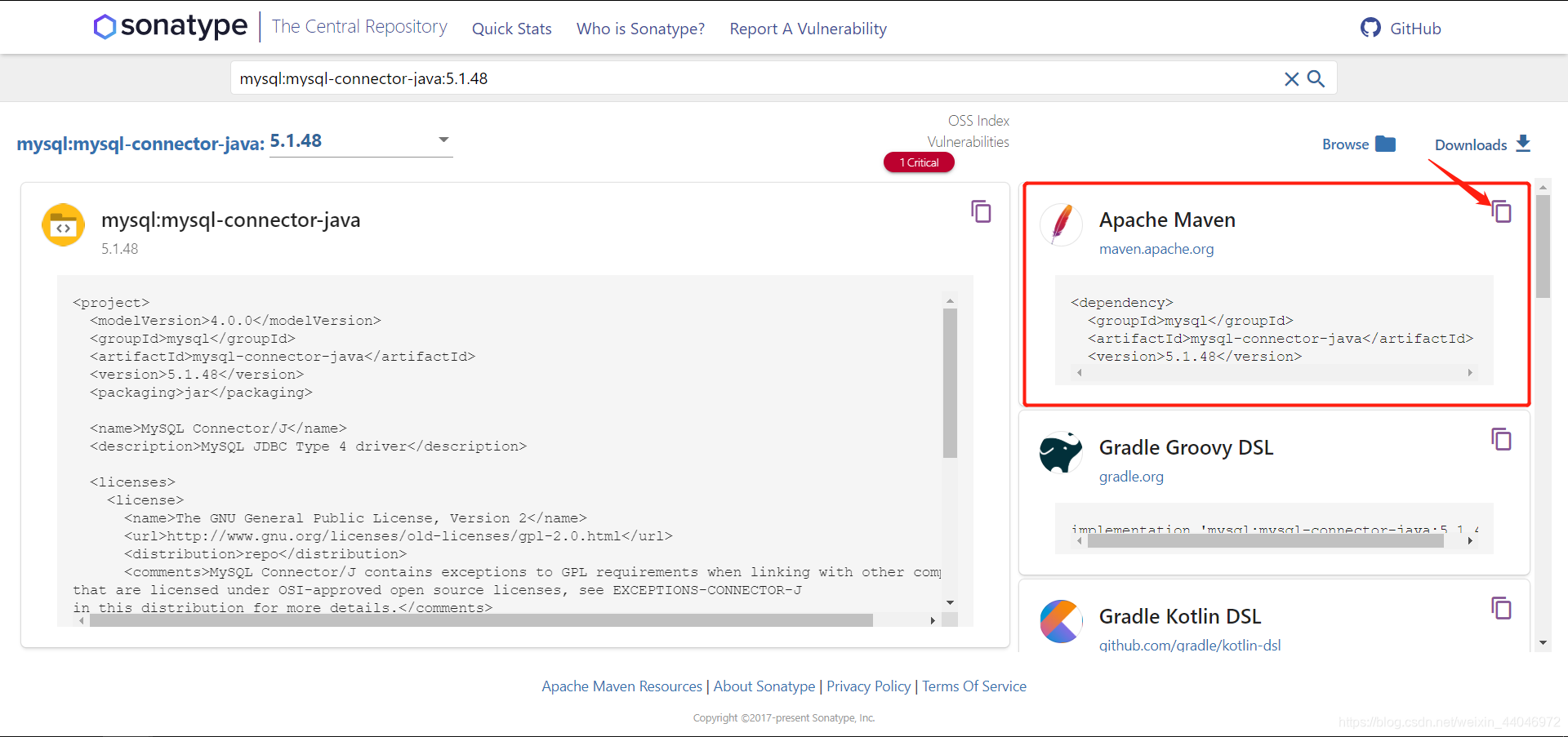Viewport: 1568px width, 737px height.
Task: Click the yellow package icon for mysql-connector-java
Action: tap(63, 224)
